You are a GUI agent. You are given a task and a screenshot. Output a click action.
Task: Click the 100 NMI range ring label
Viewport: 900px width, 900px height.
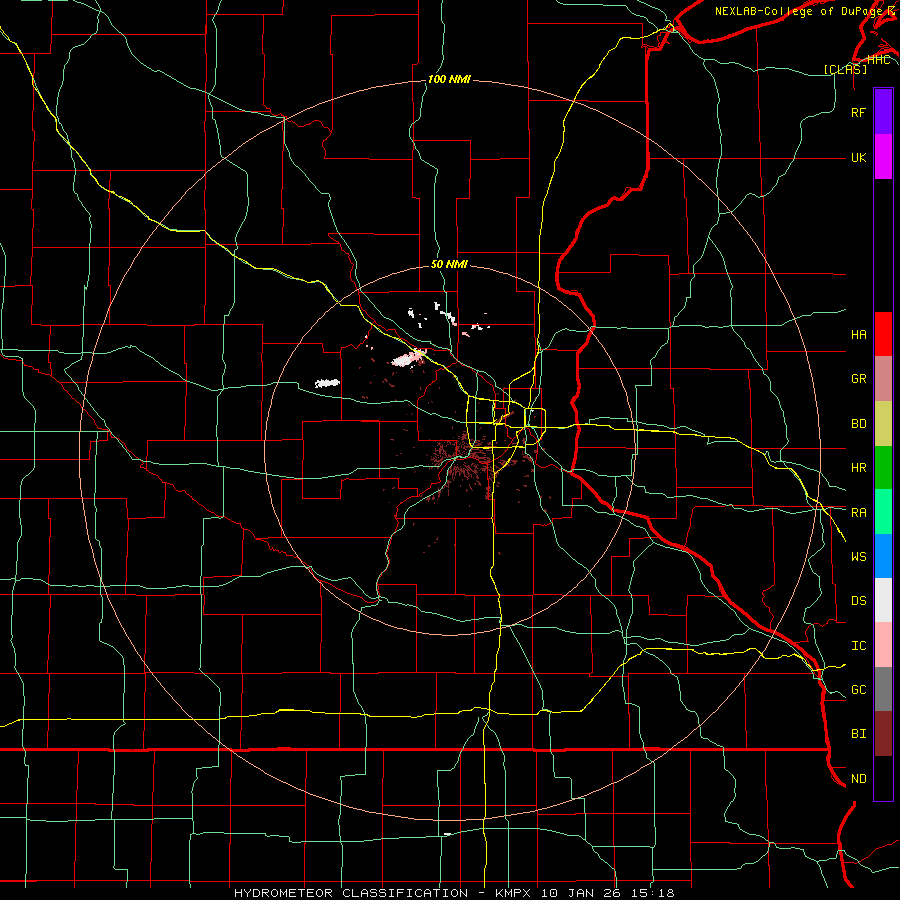click(449, 79)
